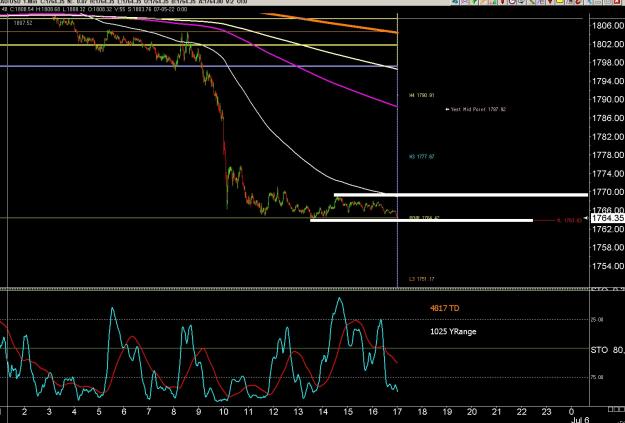Click hour 5 on the time axis

[x=99, y=412]
